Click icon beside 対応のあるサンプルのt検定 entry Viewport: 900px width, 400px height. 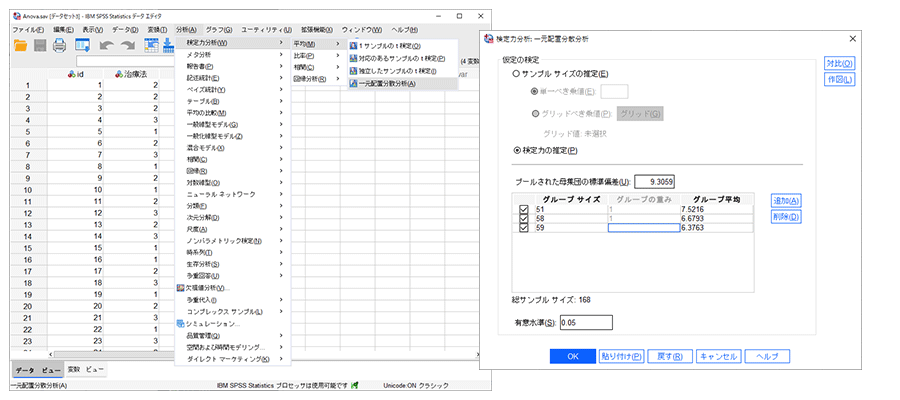pyautogui.click(x=354, y=59)
